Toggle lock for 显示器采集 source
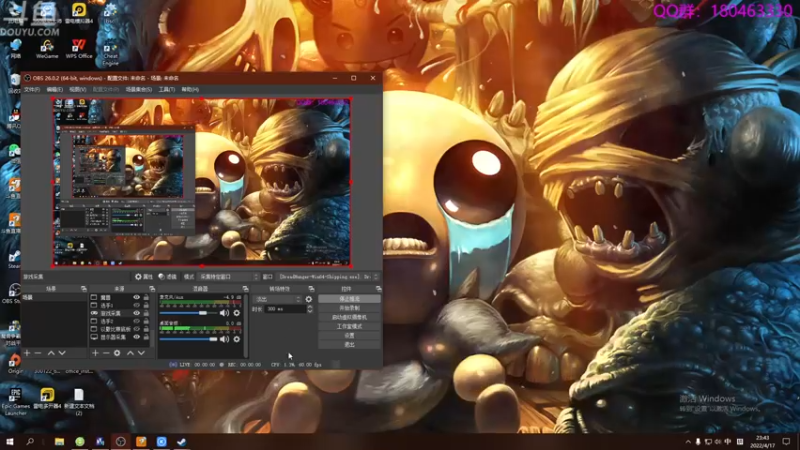 click(146, 337)
